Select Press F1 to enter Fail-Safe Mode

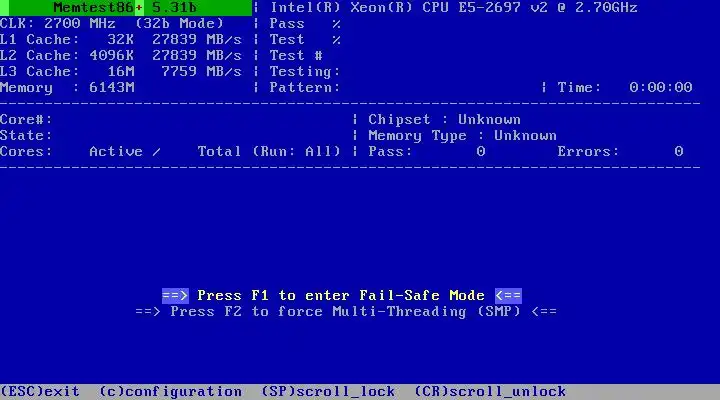coord(341,296)
